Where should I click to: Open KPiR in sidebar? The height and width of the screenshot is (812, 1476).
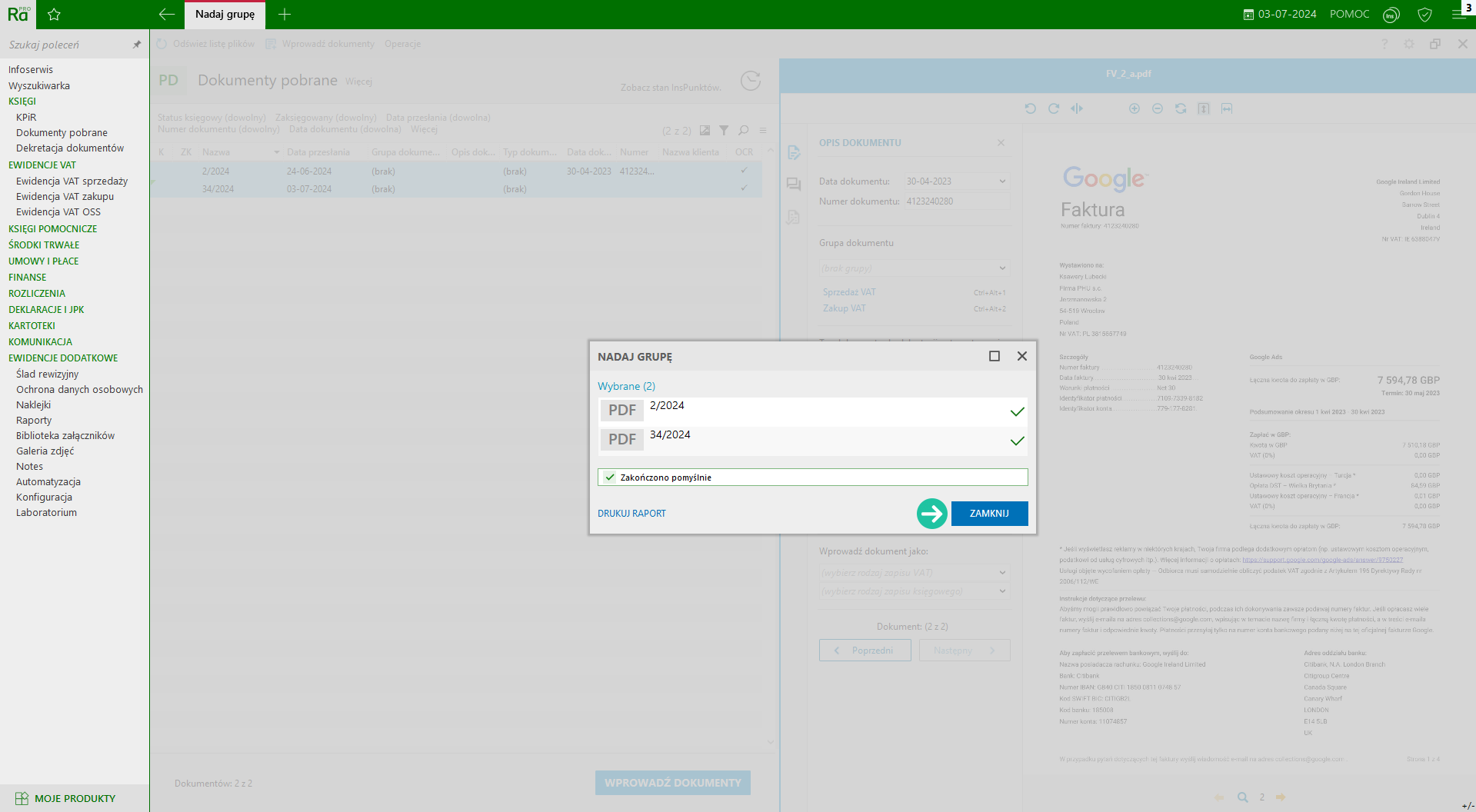(x=26, y=117)
